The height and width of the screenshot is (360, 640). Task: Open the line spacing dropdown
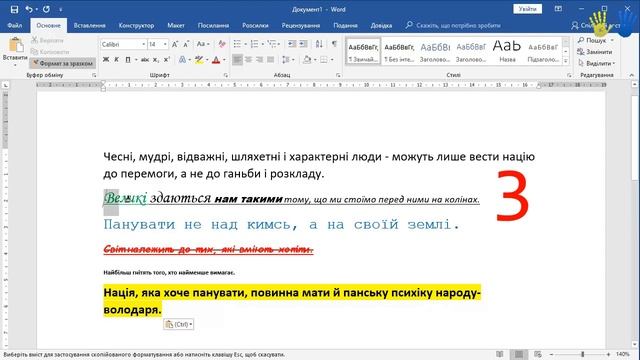[288, 60]
